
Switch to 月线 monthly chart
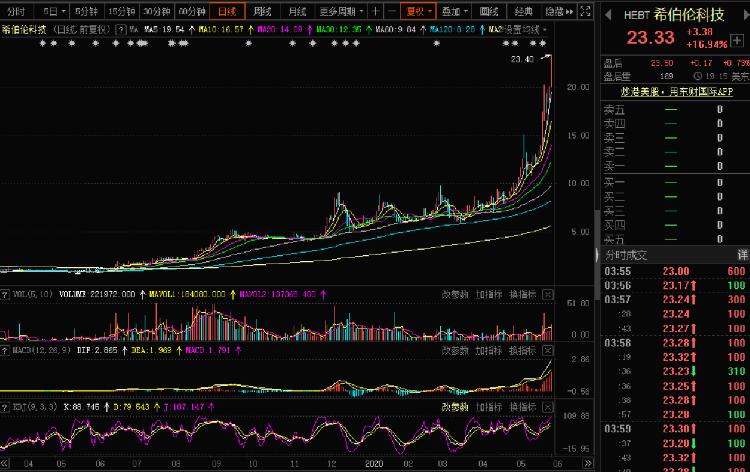point(298,11)
